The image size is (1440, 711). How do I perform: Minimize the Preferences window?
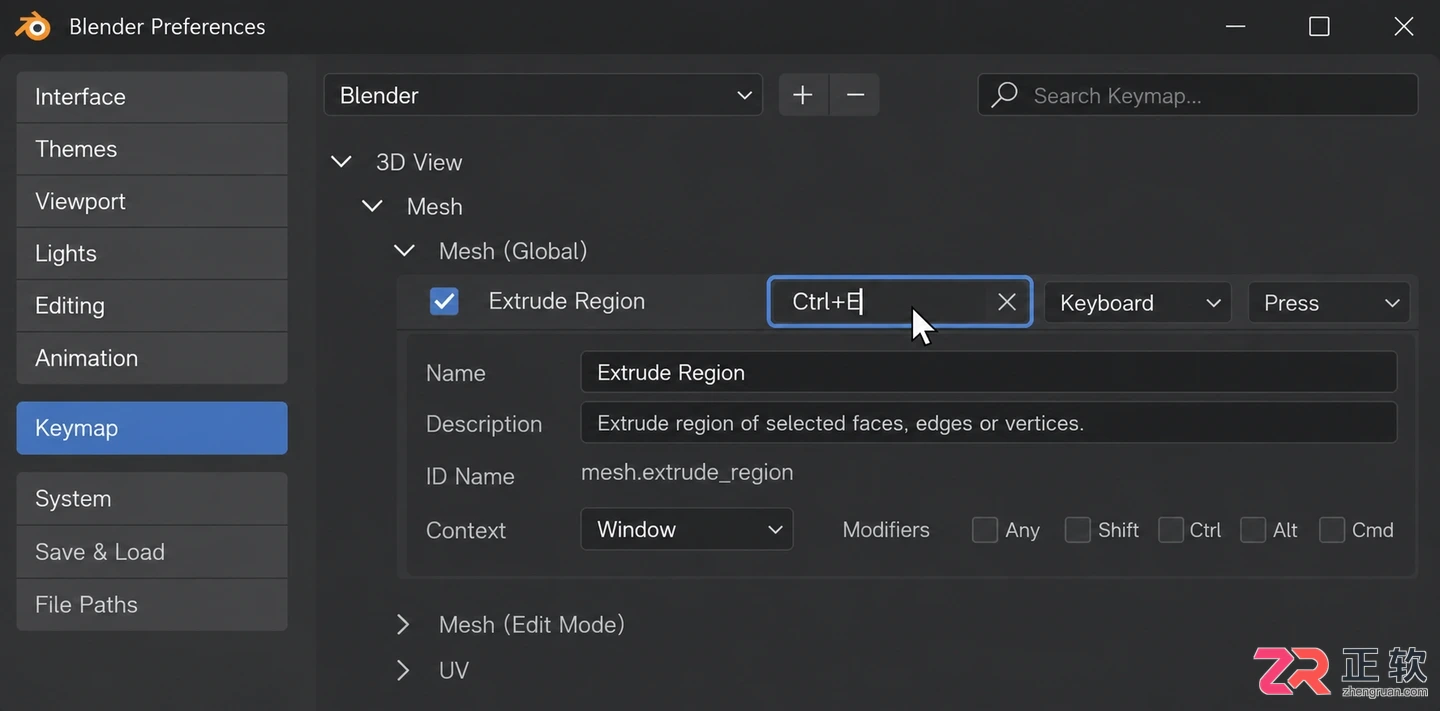click(x=1236, y=27)
